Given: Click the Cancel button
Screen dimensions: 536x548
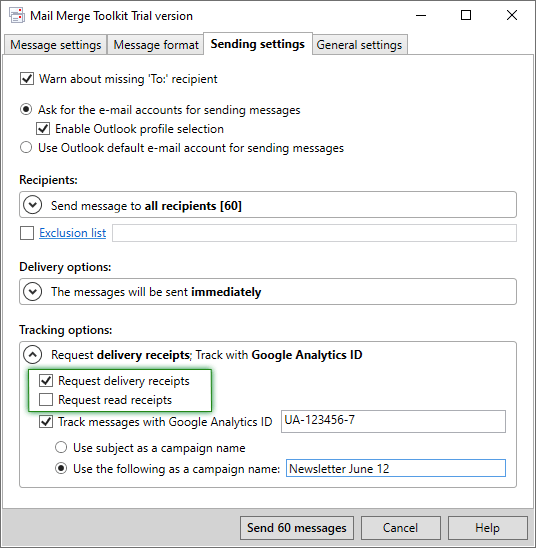Looking at the screenshot, I should pos(400,528).
